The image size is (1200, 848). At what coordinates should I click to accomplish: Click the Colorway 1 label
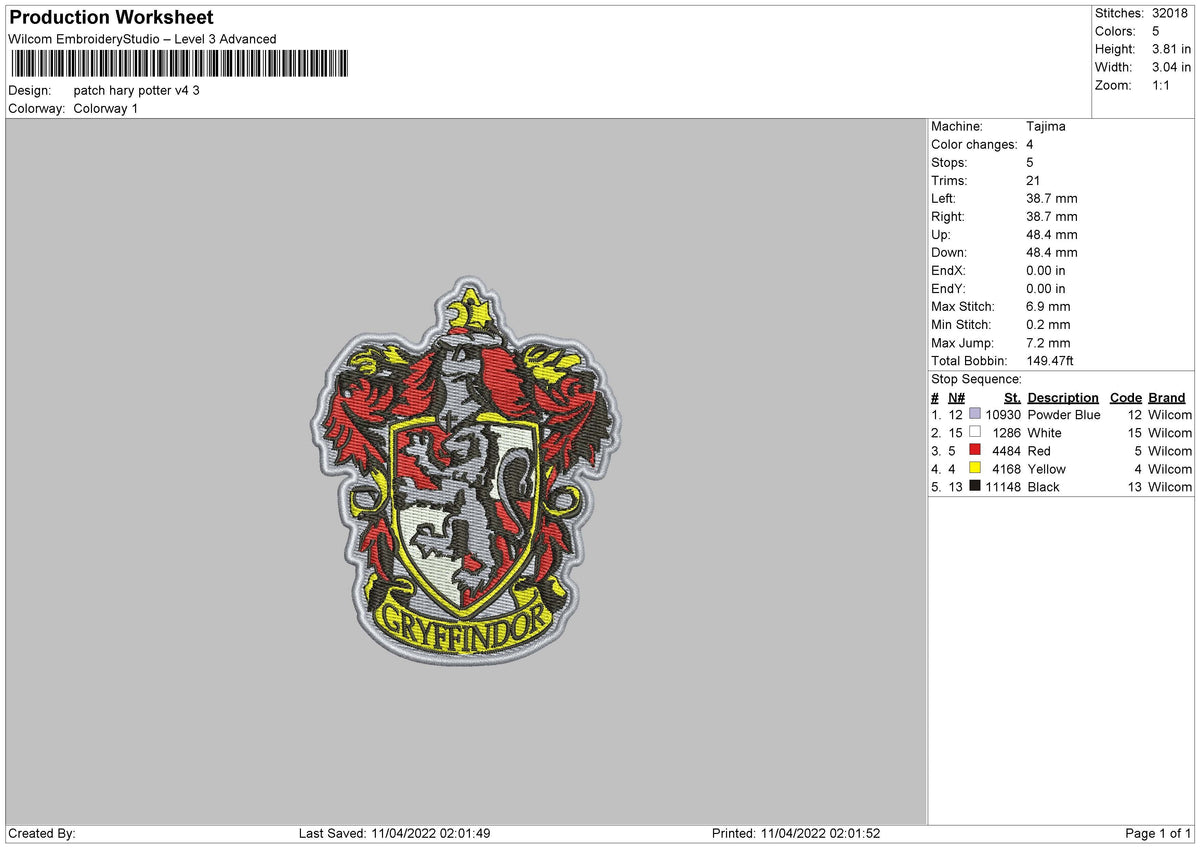point(105,108)
